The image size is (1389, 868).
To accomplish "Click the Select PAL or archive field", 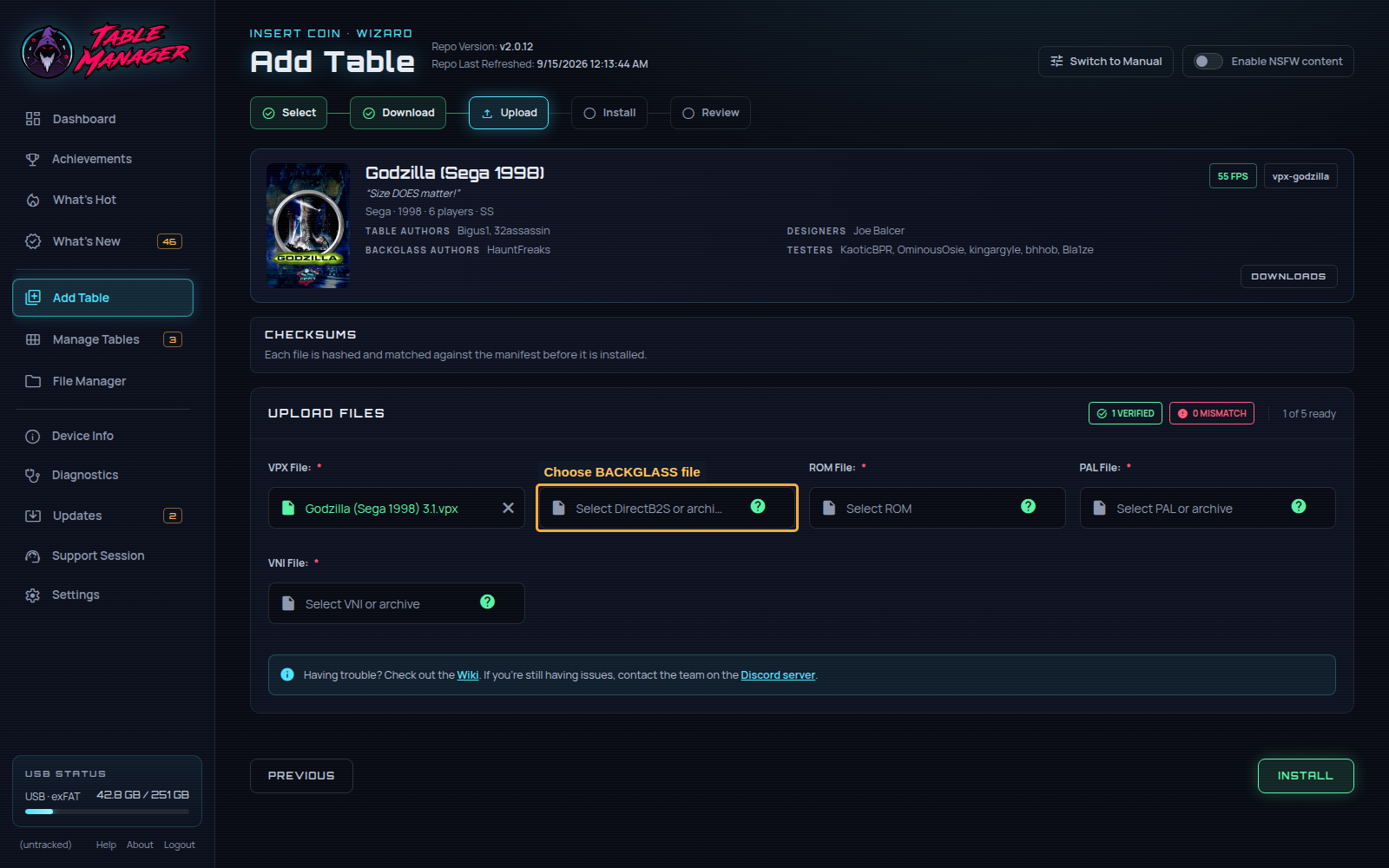I will pos(1208,508).
